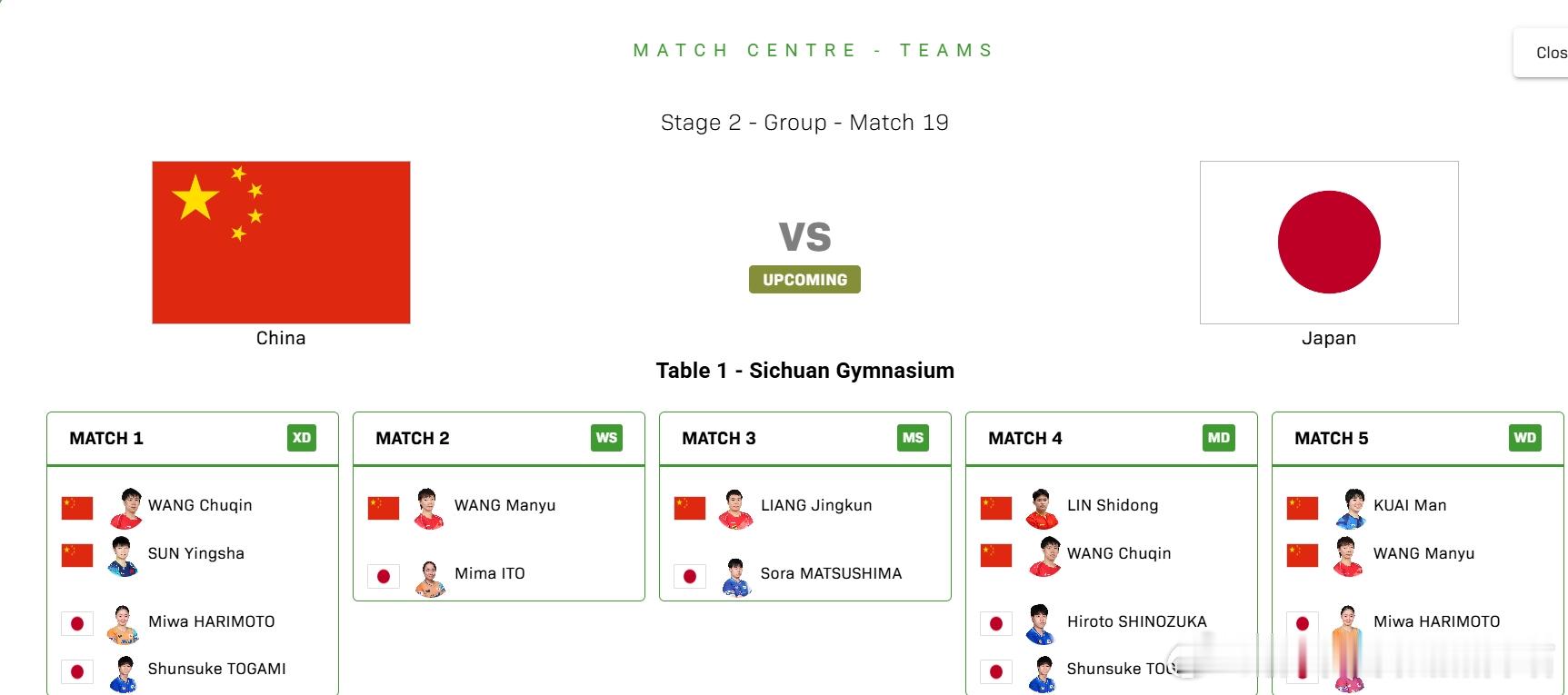Image resolution: width=1568 pixels, height=695 pixels.
Task: Click the Japan flag beside Mima ITO
Action: (x=384, y=576)
